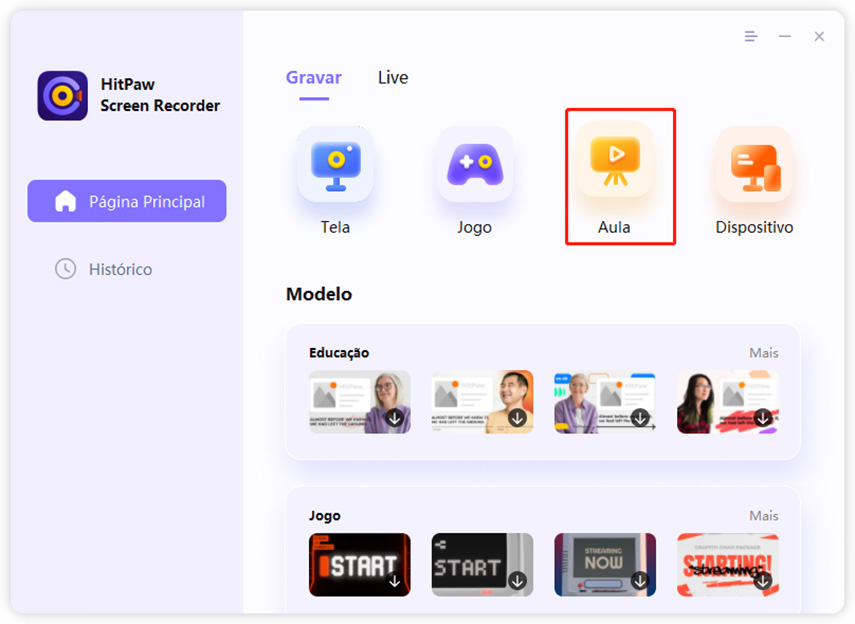The image size is (855, 624).
Task: Click the Jogo category title in Modelo
Action: point(324,515)
